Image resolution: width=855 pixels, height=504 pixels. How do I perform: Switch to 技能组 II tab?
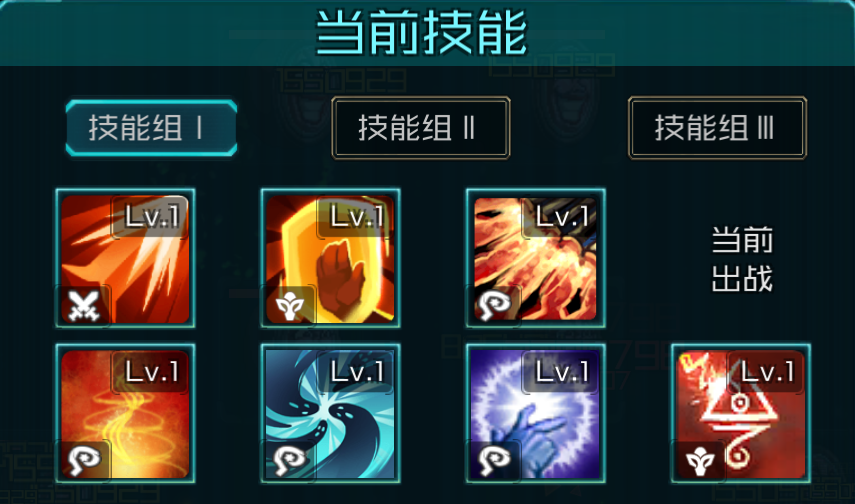[x=420, y=128]
